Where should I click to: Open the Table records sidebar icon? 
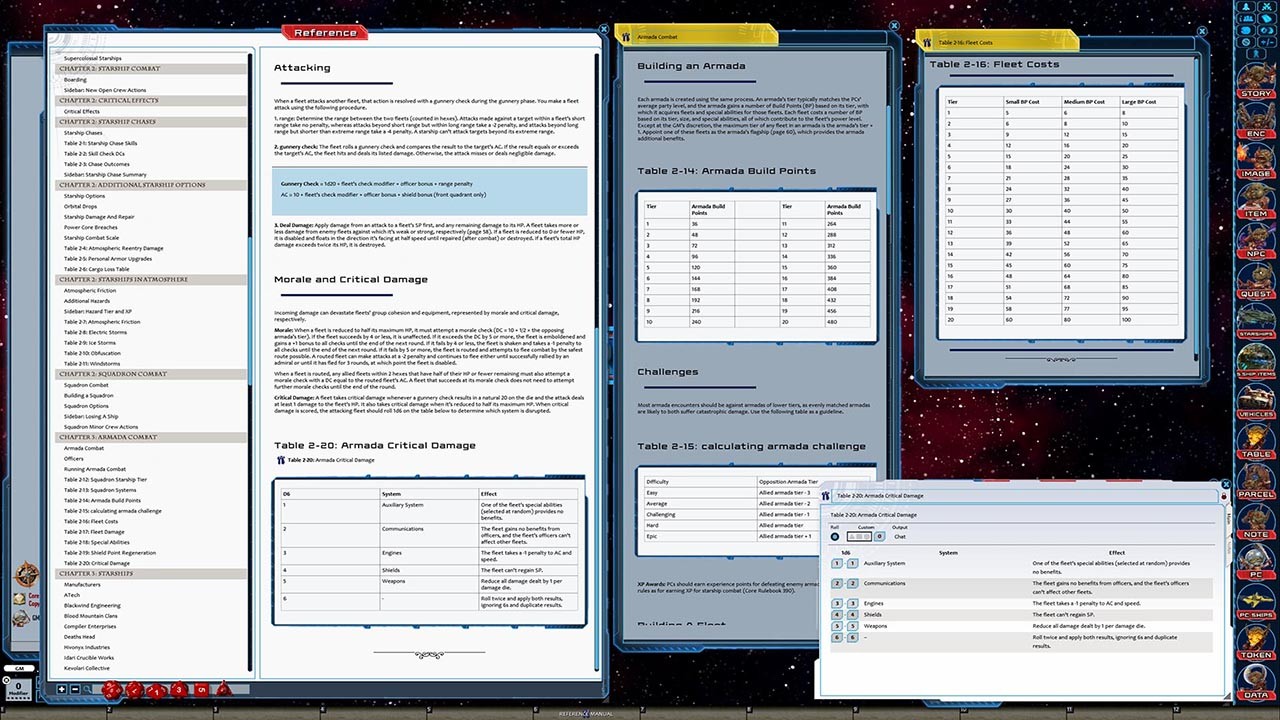tap(1256, 452)
